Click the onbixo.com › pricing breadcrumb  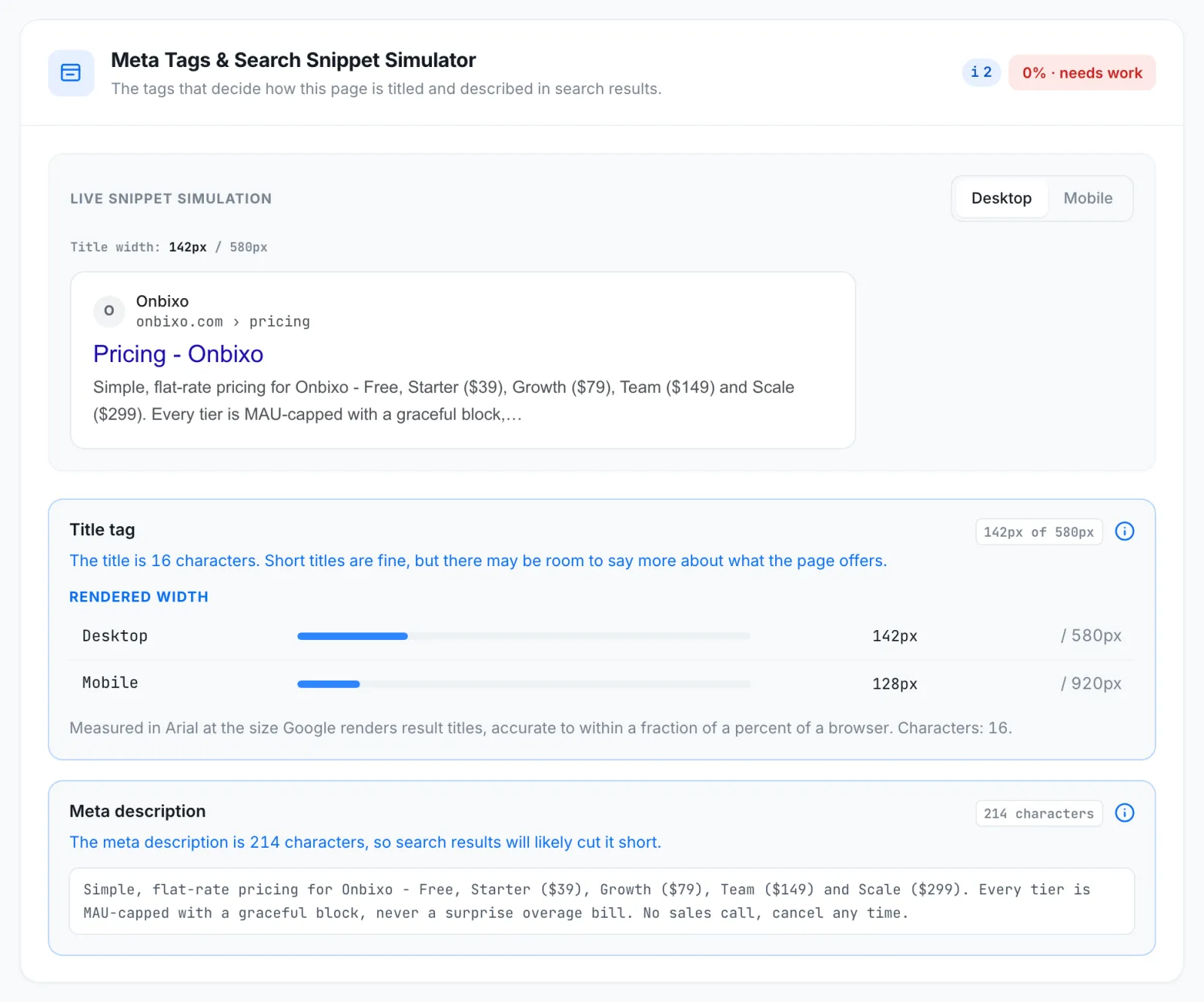(223, 321)
